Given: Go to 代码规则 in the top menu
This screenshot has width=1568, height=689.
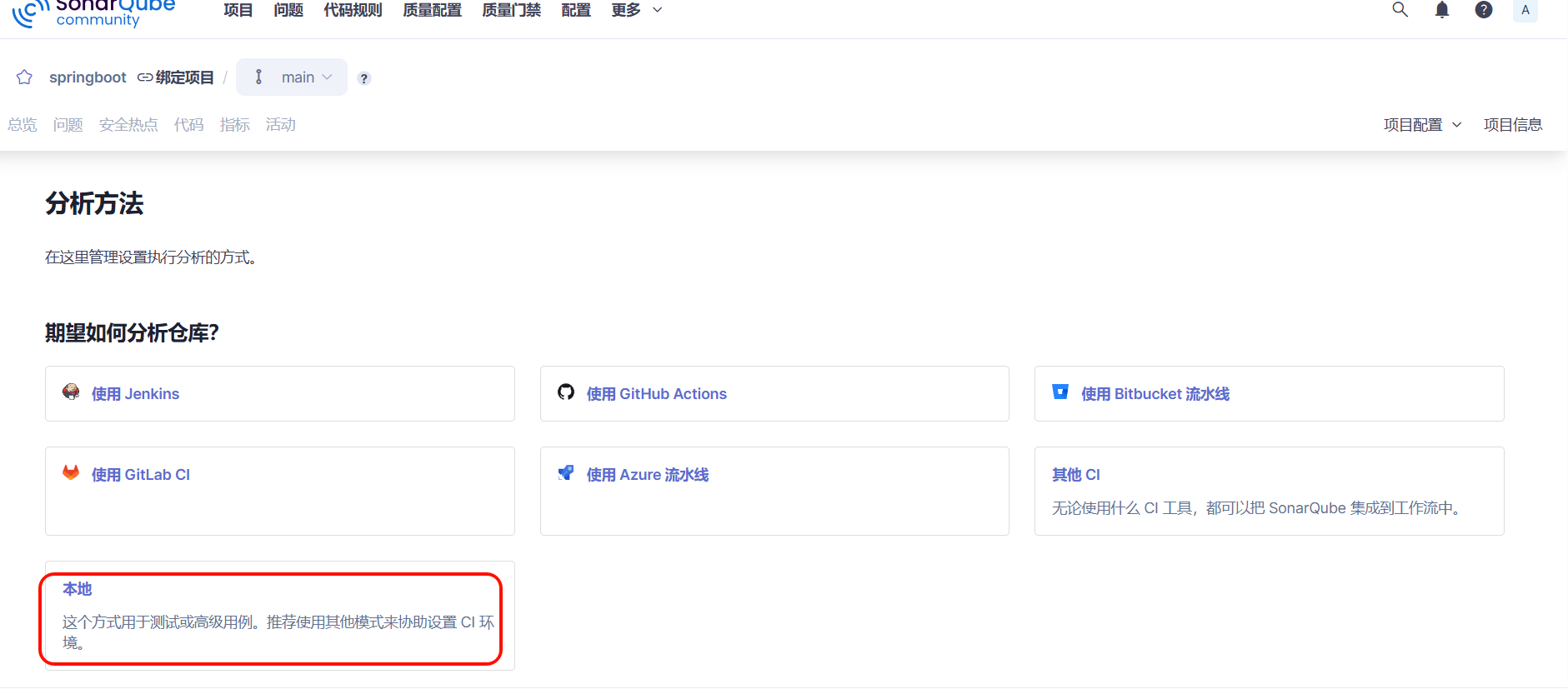Looking at the screenshot, I should pos(353,10).
